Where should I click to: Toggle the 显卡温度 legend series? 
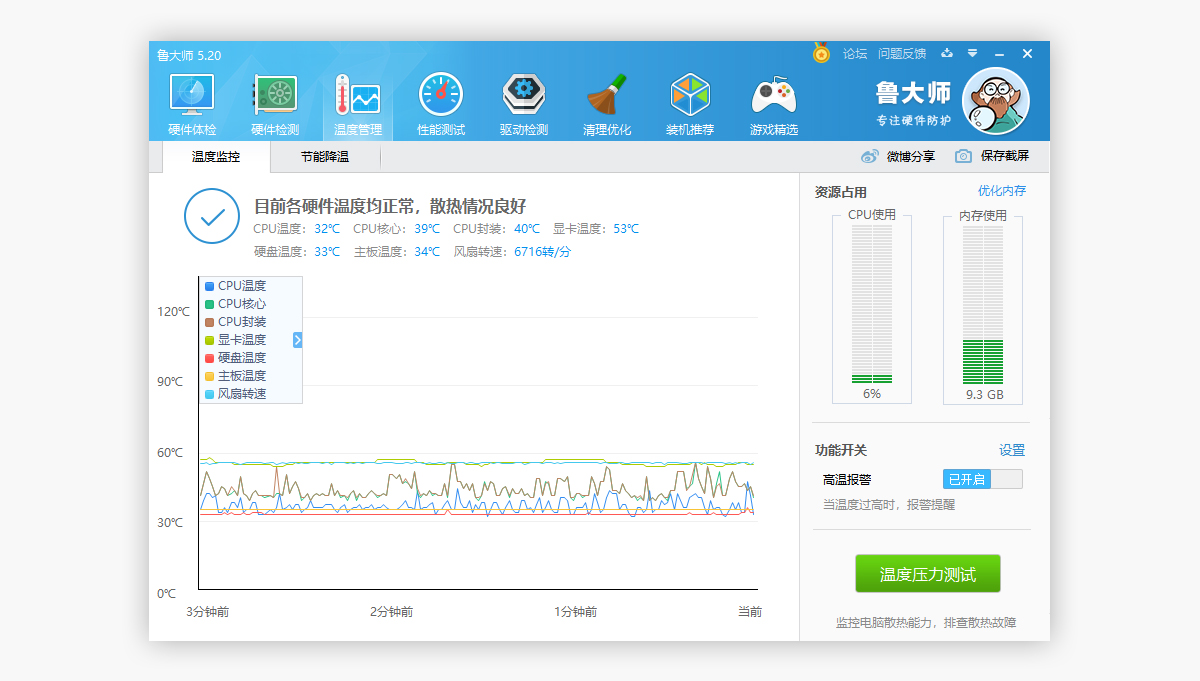tap(236, 340)
